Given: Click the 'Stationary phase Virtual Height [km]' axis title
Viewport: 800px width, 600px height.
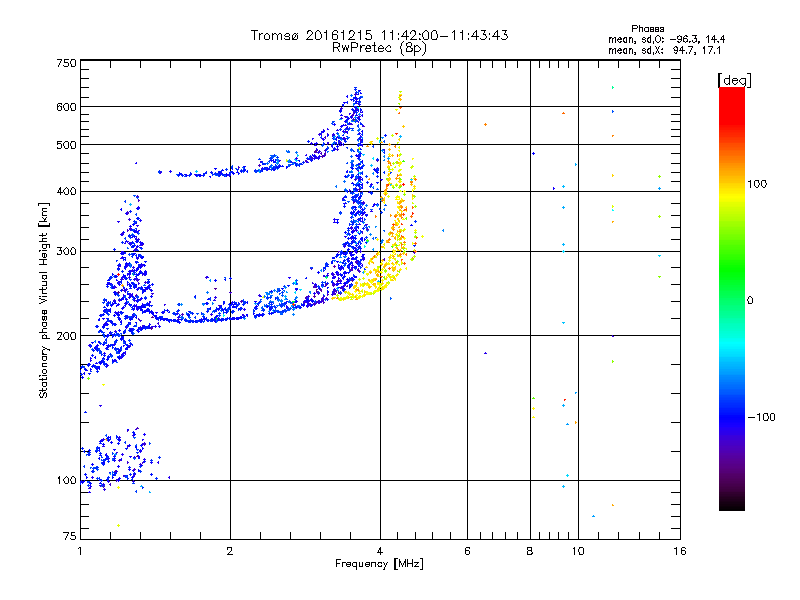Looking at the screenshot, I should coord(43,300).
